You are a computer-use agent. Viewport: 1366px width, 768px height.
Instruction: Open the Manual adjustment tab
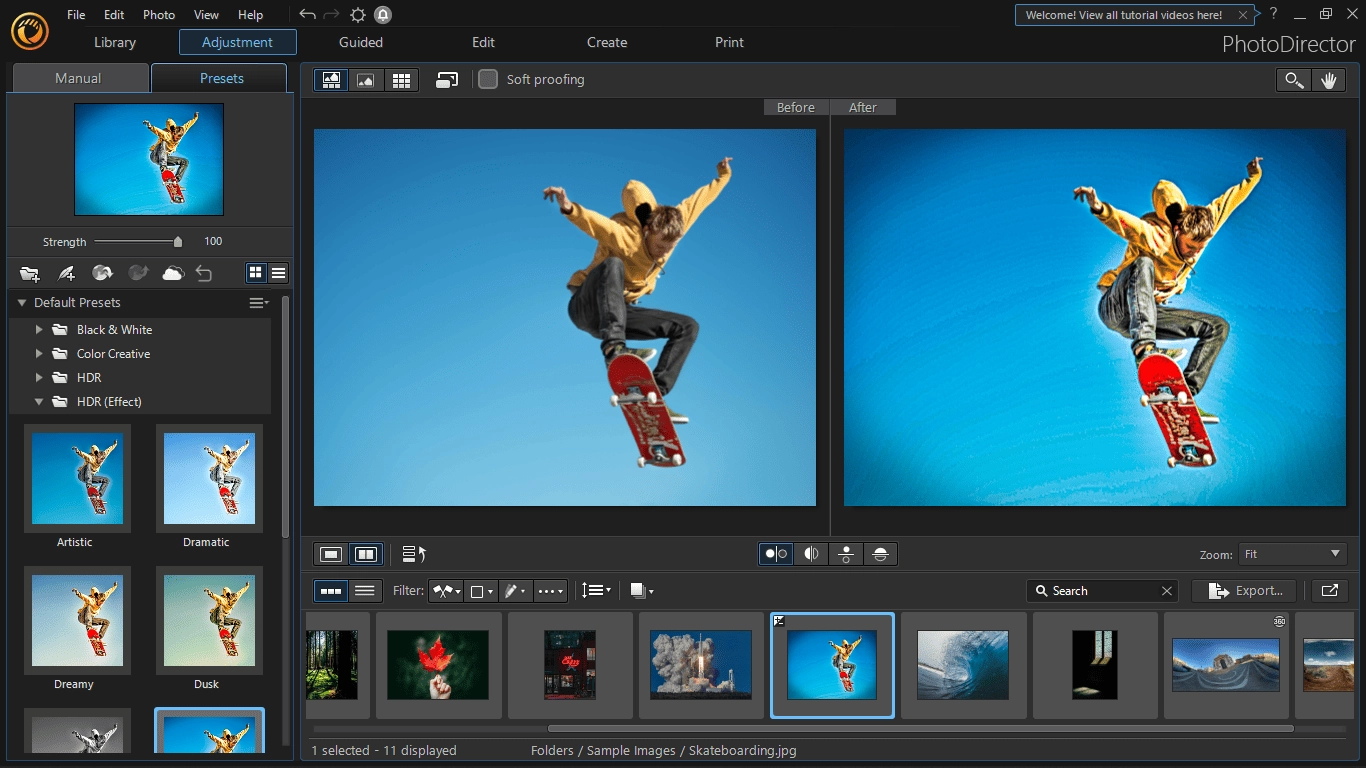pyautogui.click(x=78, y=78)
